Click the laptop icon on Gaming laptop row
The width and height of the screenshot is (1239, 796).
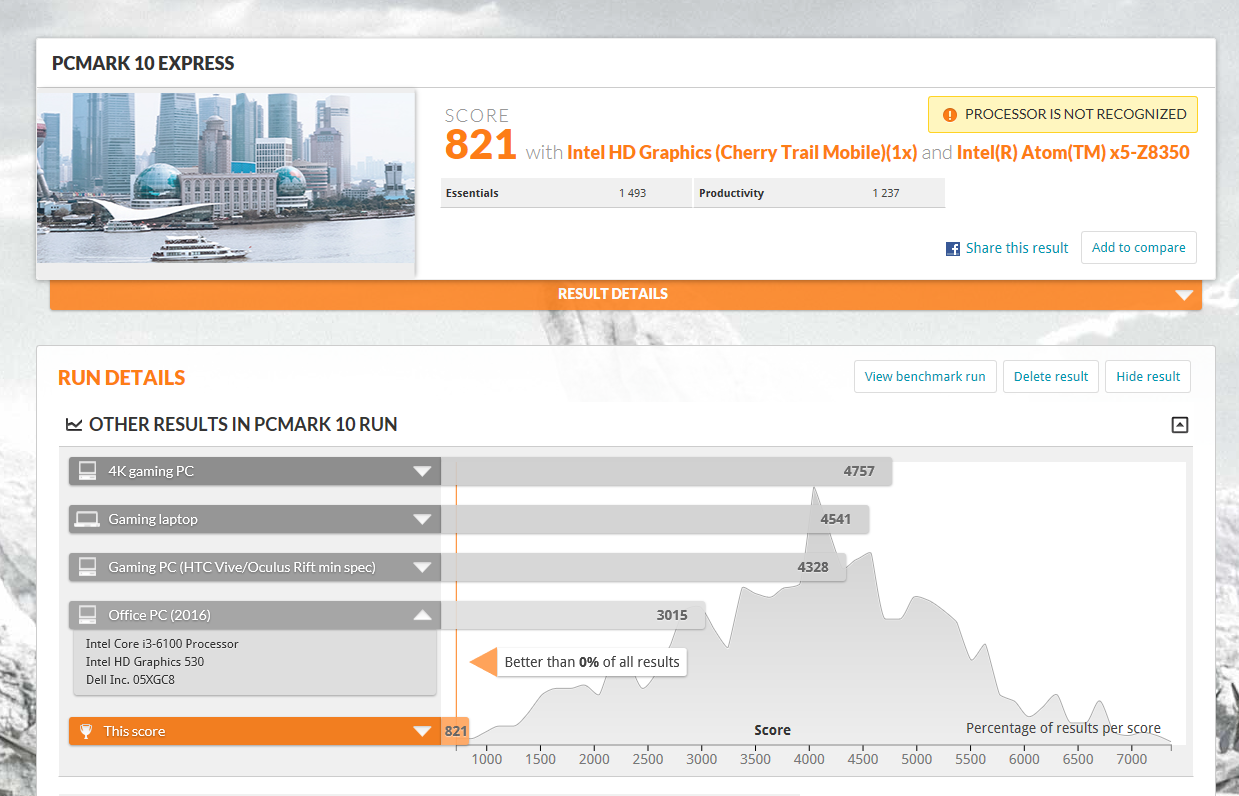pos(88,519)
